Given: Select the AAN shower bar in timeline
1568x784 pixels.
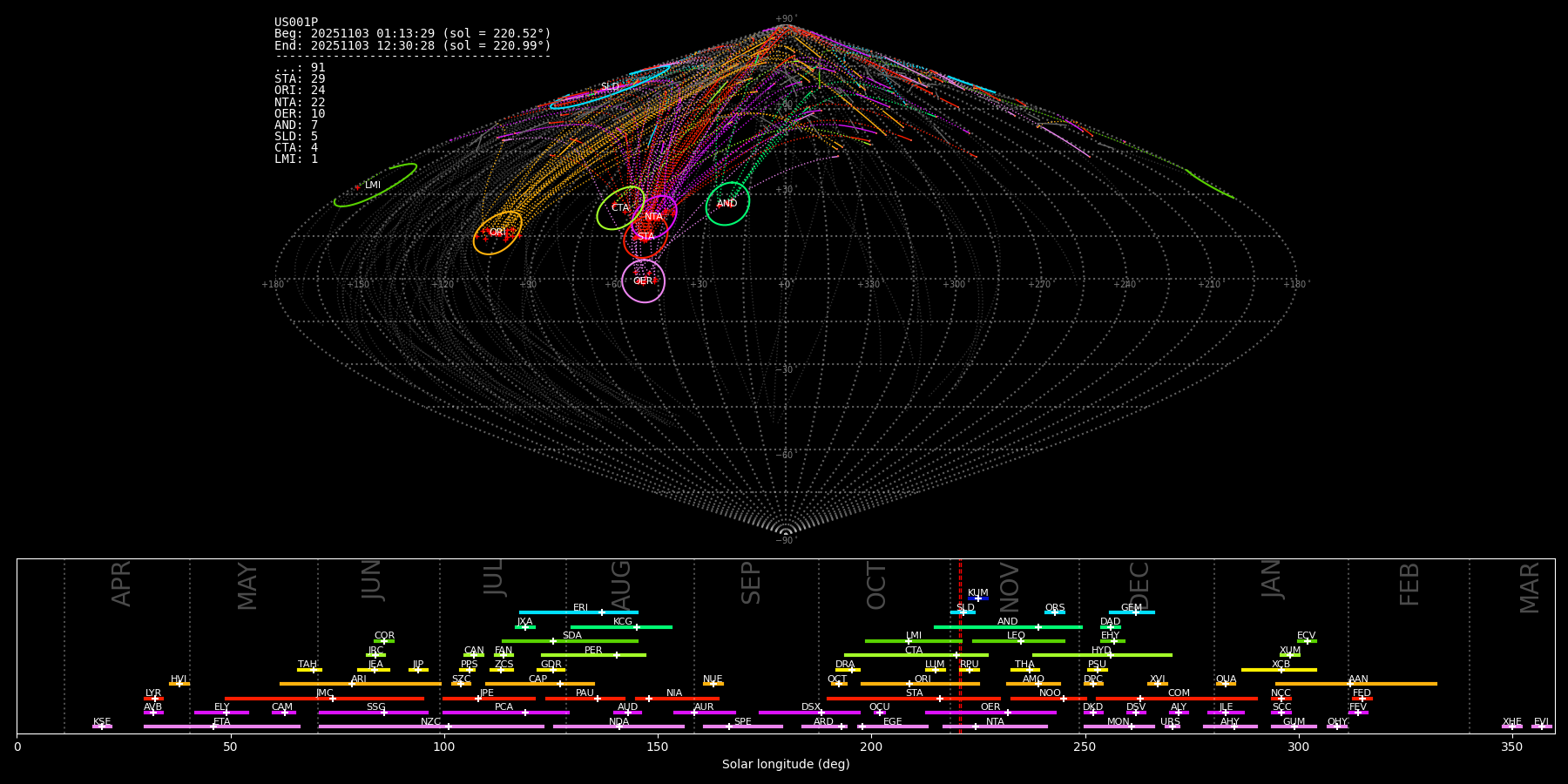Looking at the screenshot, I should tap(1356, 684).
